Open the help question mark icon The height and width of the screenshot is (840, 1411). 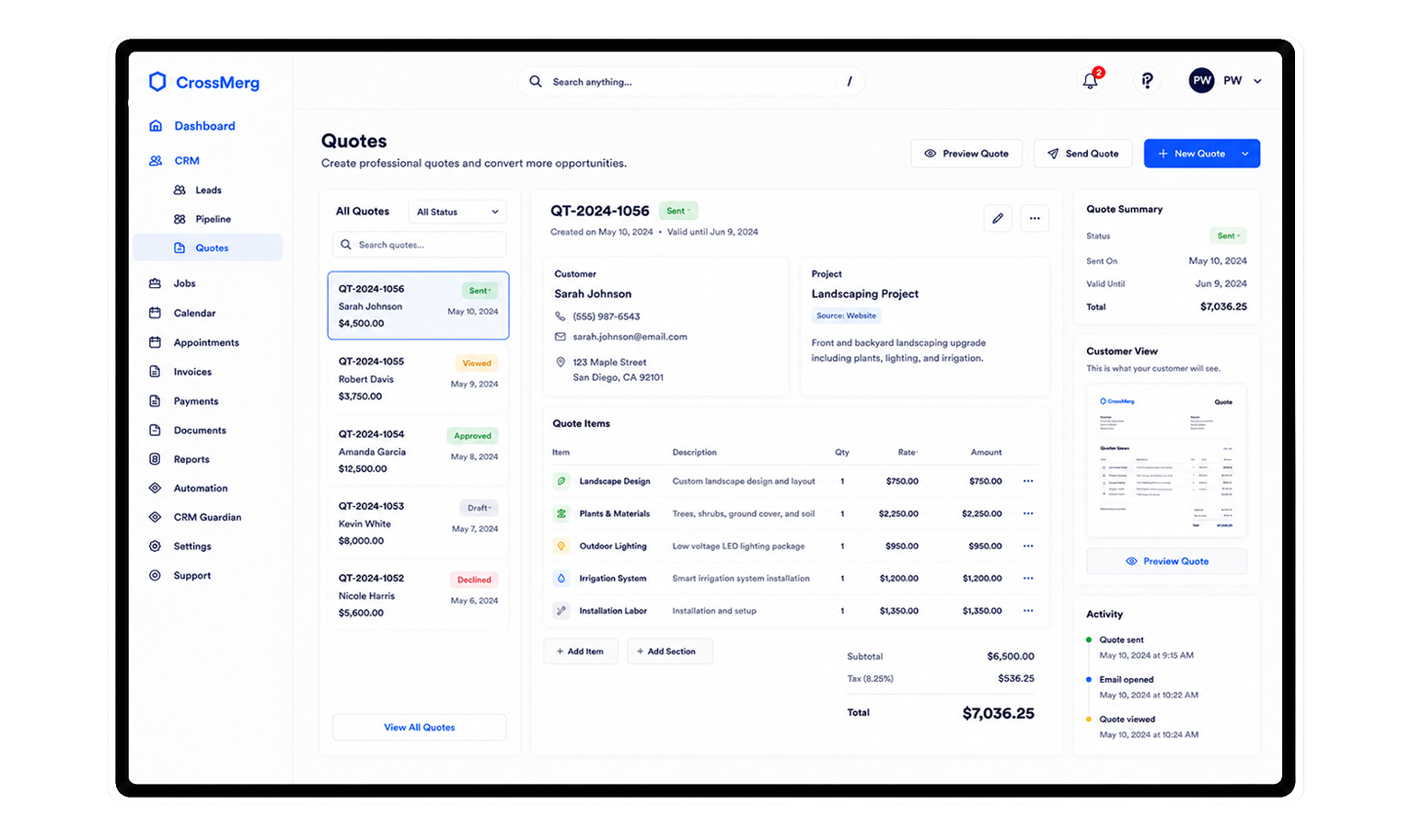tap(1147, 81)
